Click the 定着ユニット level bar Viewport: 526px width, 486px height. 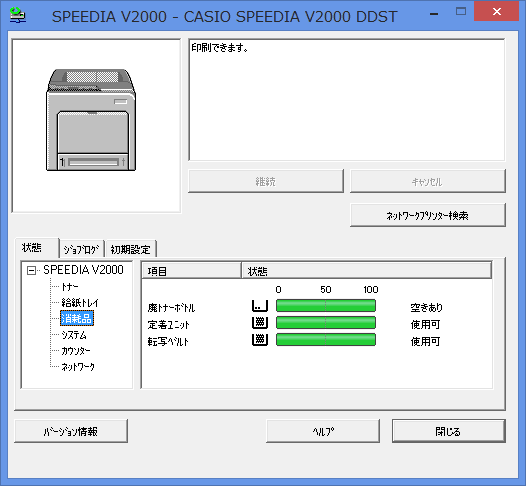(326, 323)
